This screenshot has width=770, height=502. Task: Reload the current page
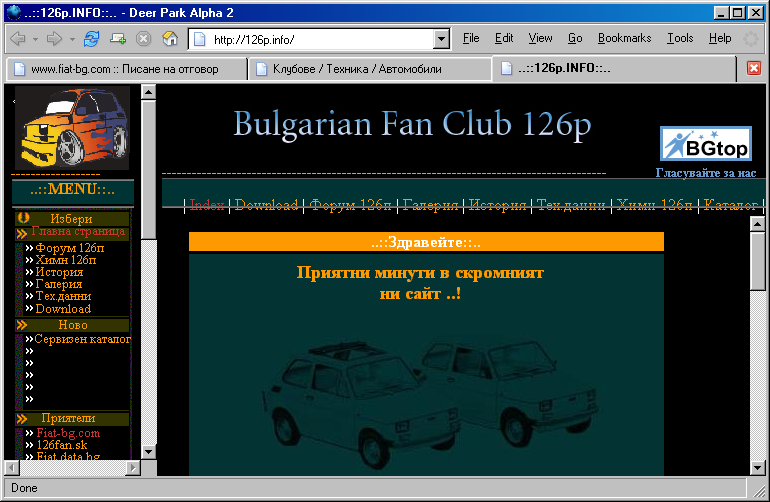[x=92, y=39]
